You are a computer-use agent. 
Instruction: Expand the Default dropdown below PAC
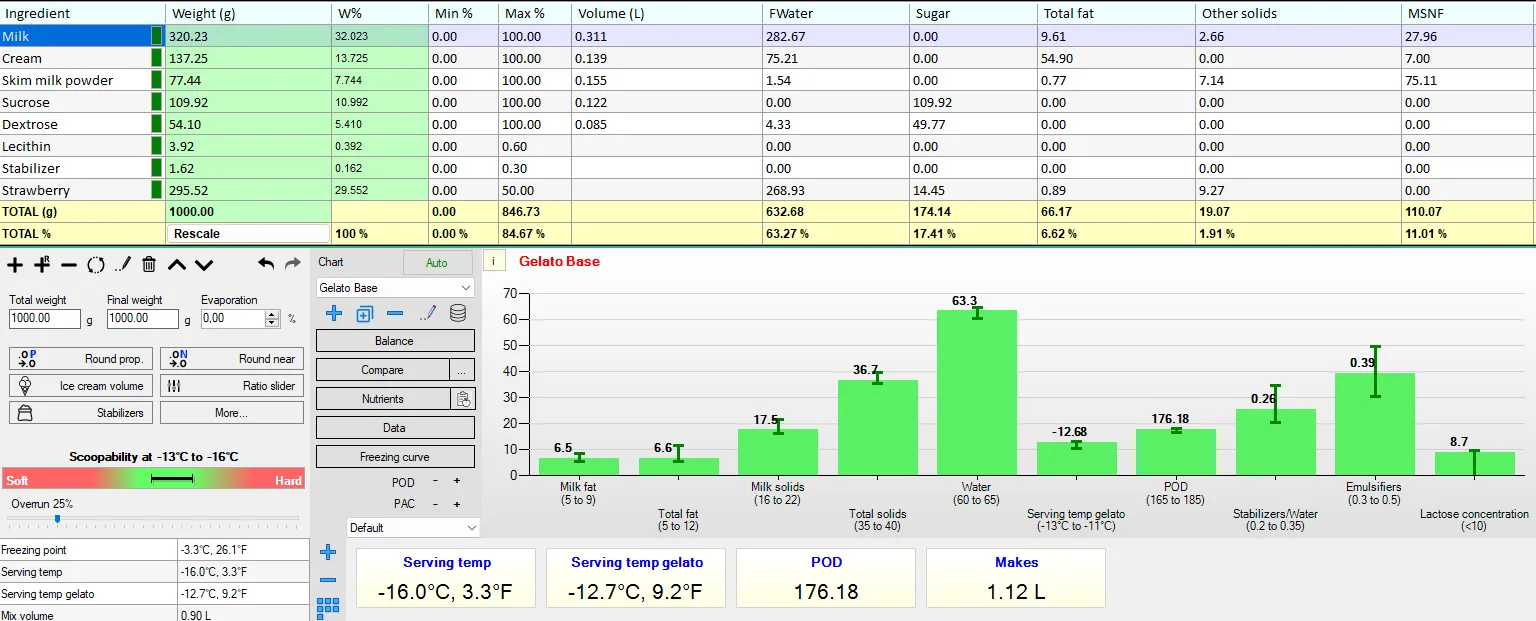[x=413, y=527]
